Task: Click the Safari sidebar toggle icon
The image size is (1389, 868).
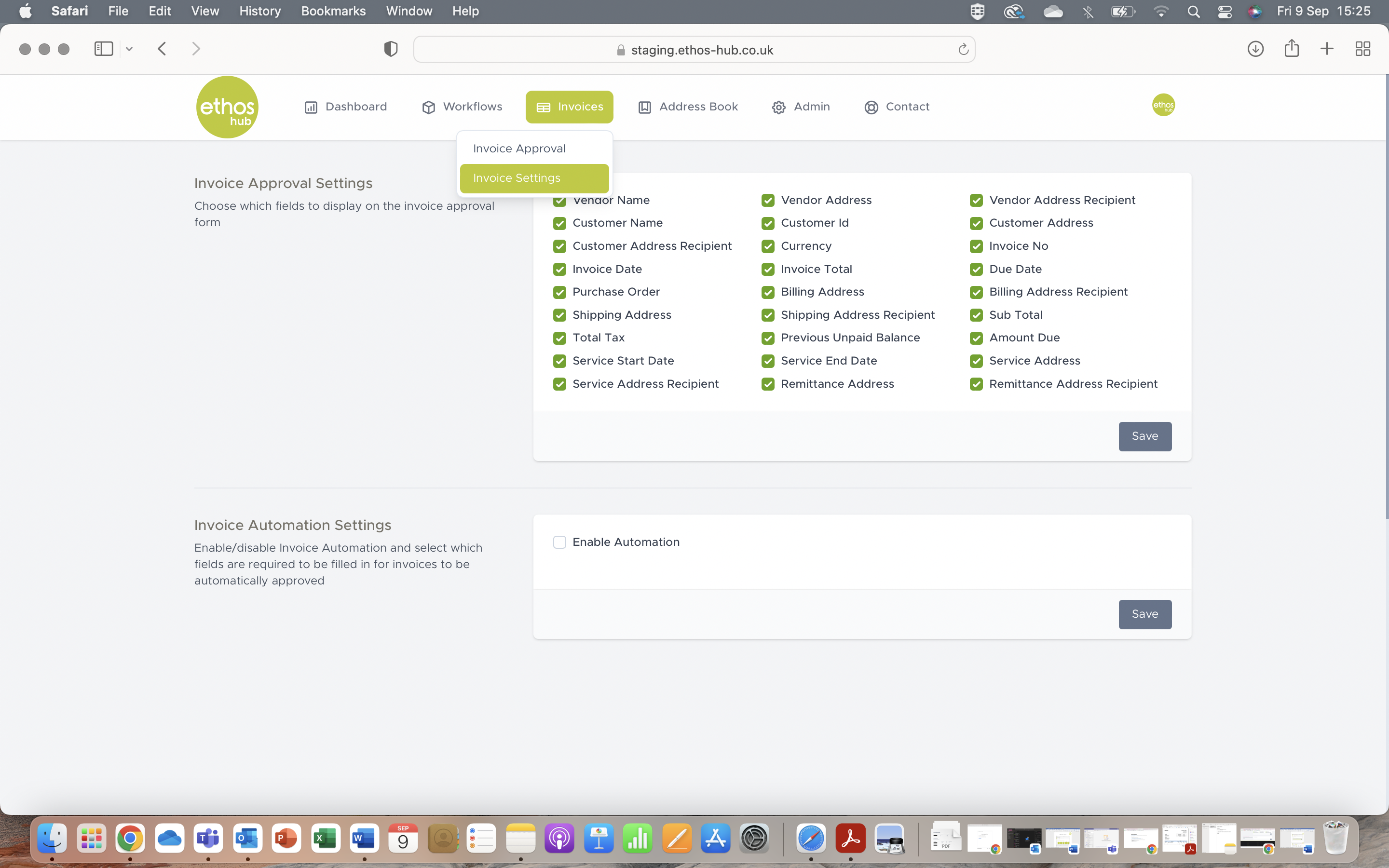Action: pos(103,49)
